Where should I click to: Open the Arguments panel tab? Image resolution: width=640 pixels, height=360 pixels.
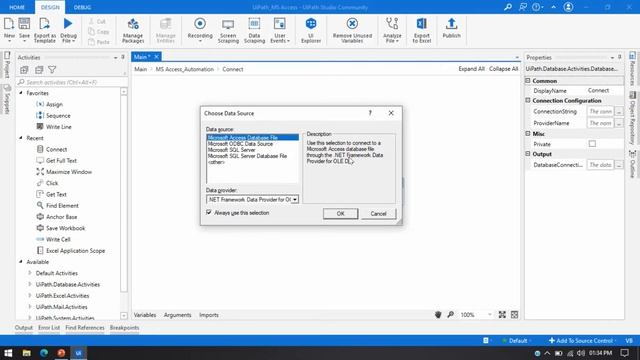pos(178,315)
